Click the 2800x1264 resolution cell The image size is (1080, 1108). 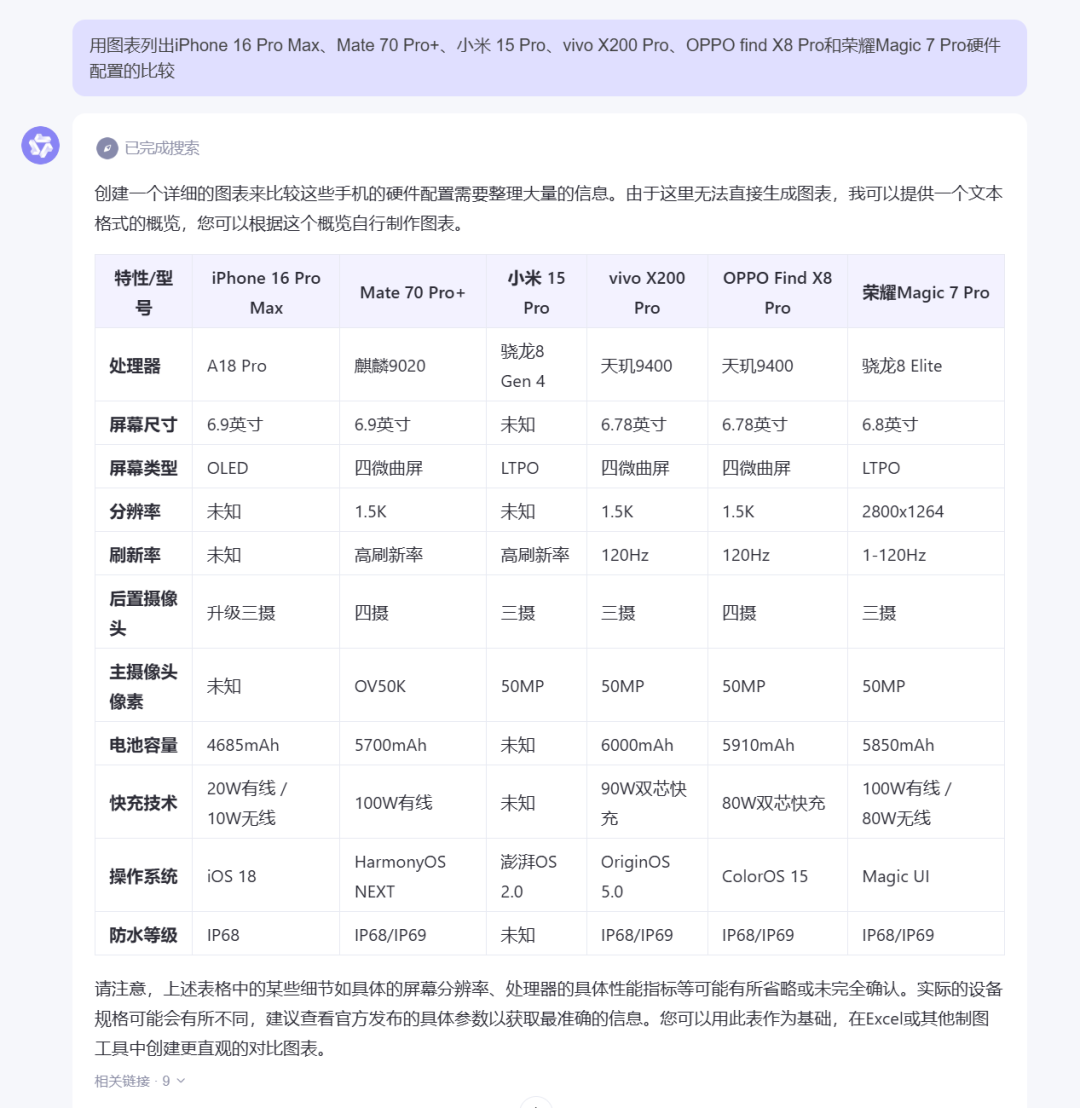pyautogui.click(x=926, y=511)
